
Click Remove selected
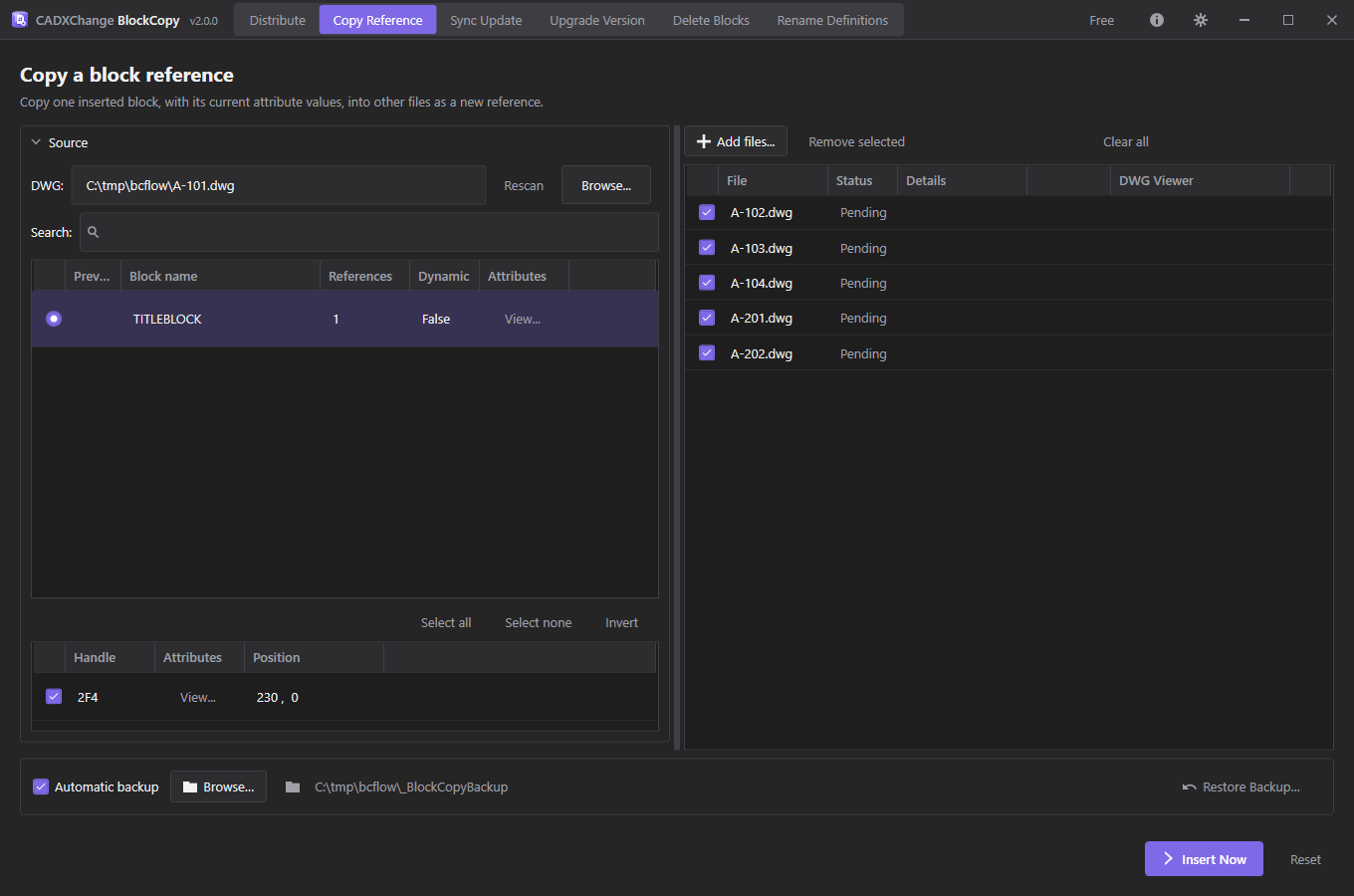tap(856, 141)
